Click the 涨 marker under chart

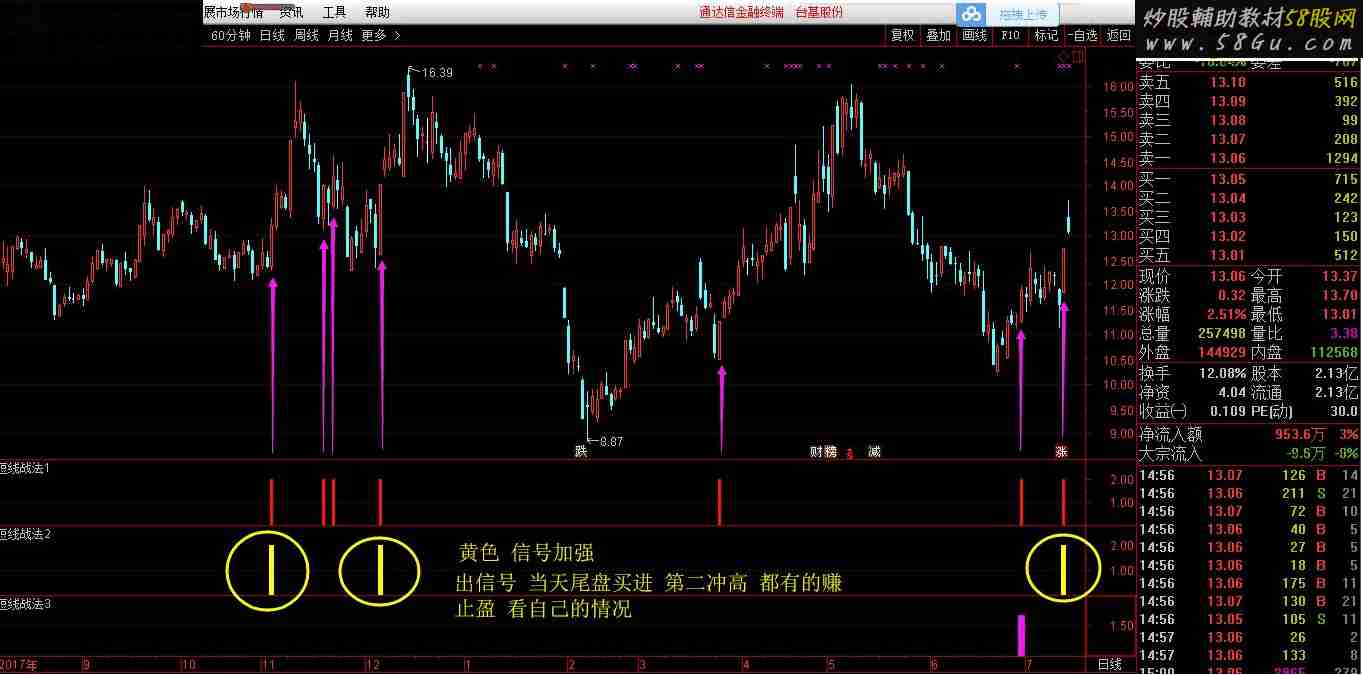[x=1061, y=451]
